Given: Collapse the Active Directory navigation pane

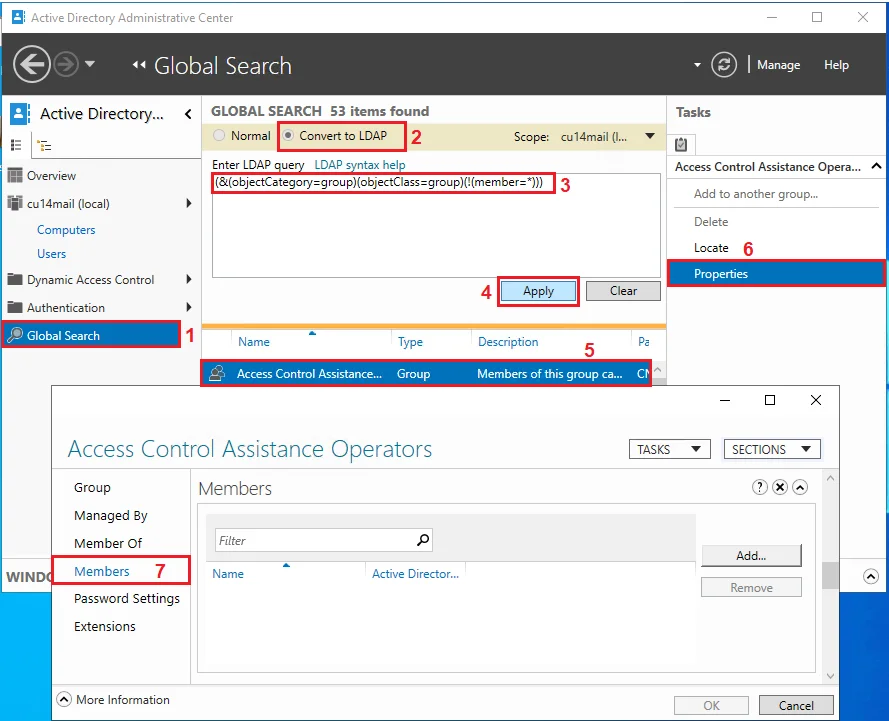Looking at the screenshot, I should [188, 114].
